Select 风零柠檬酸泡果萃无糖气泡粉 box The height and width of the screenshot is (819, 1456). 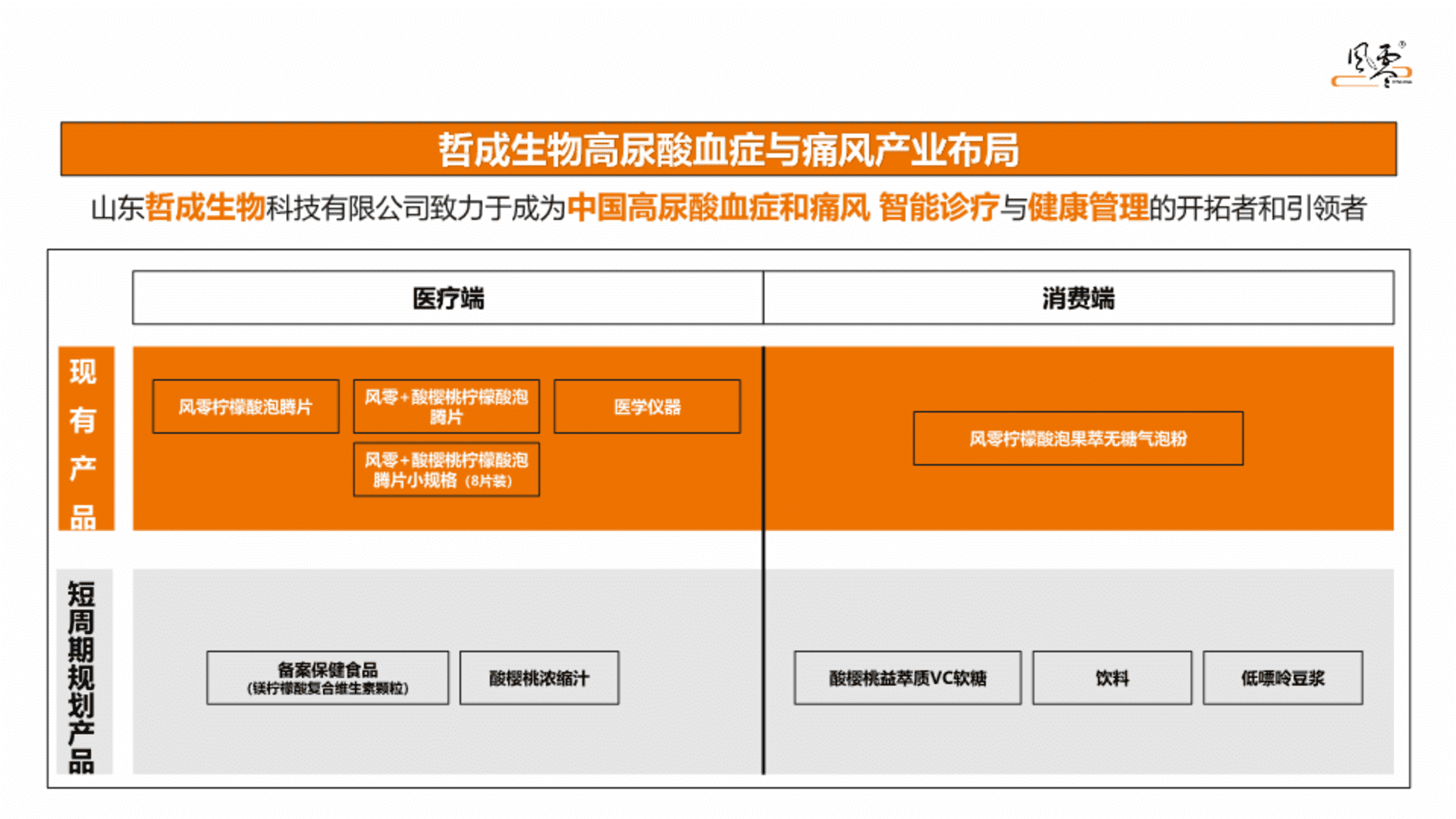pos(1078,438)
